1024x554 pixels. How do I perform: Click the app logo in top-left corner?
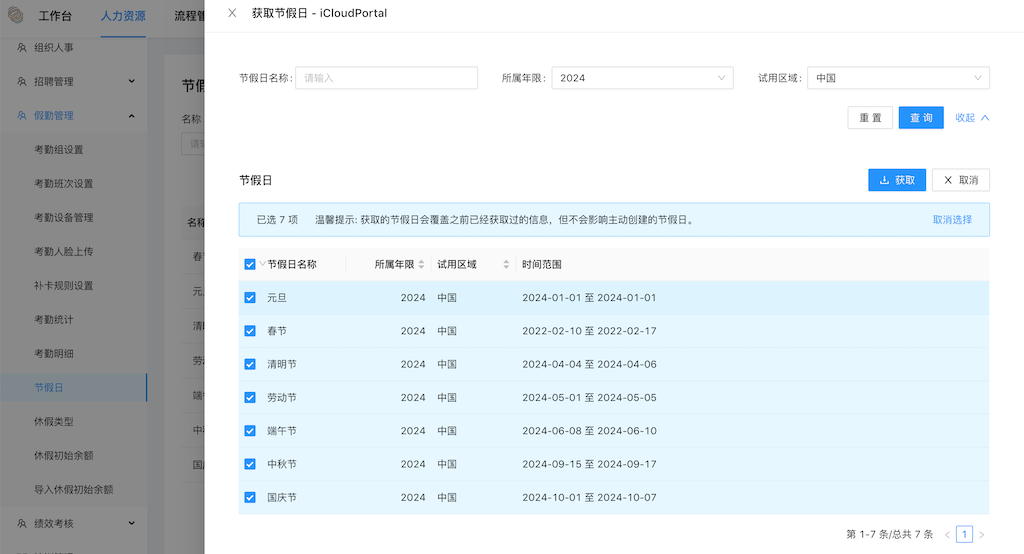coord(16,14)
